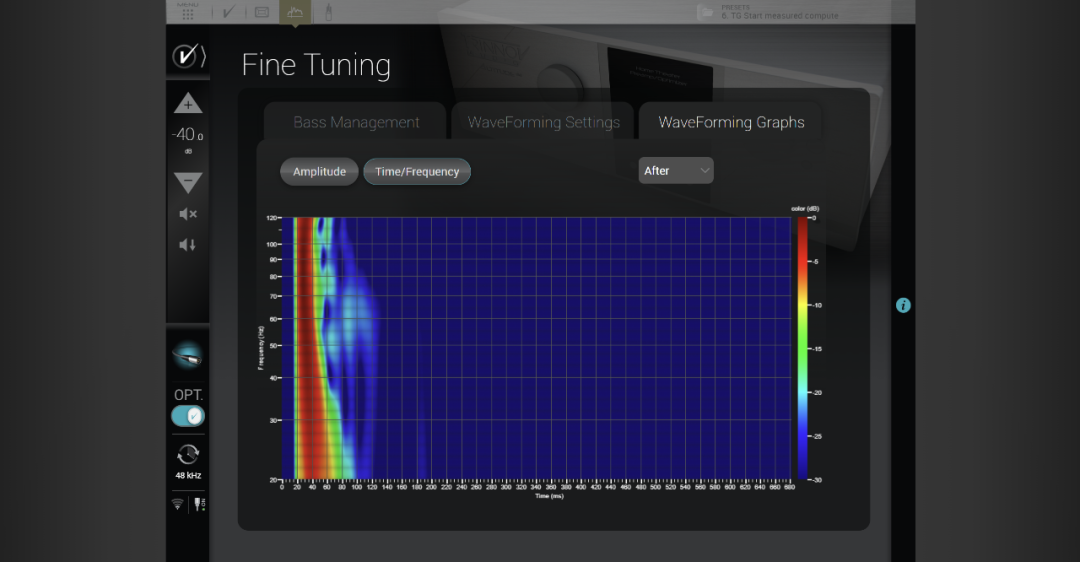Open the blue info icon
1080x562 pixels.
tap(903, 305)
